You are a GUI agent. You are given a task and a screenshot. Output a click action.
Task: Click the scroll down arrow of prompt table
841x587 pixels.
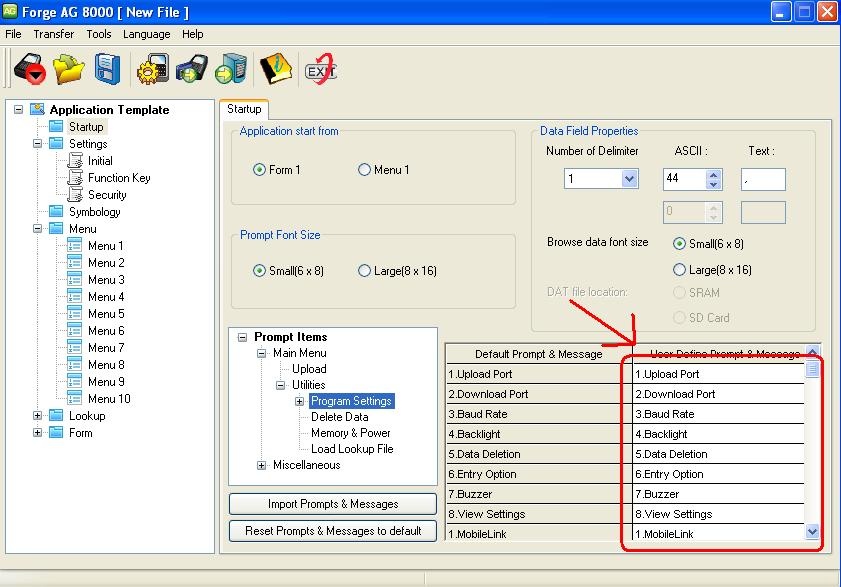(812, 532)
